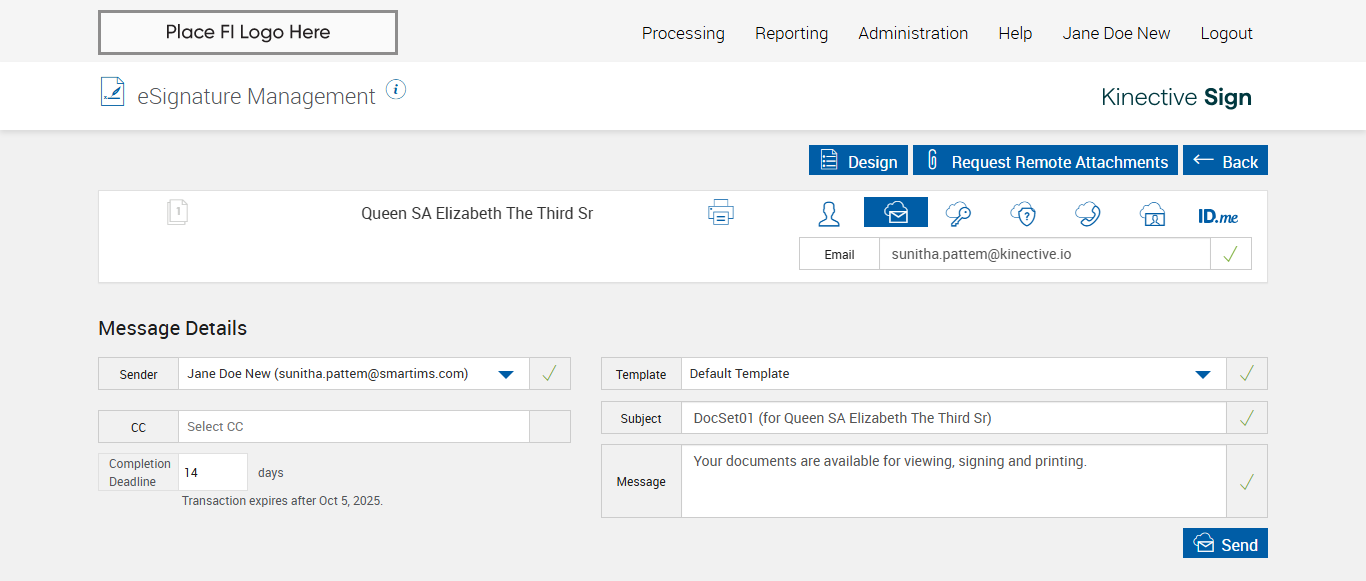Expand the Sender dropdown
Screen dimensions: 1366x581
tap(506, 374)
